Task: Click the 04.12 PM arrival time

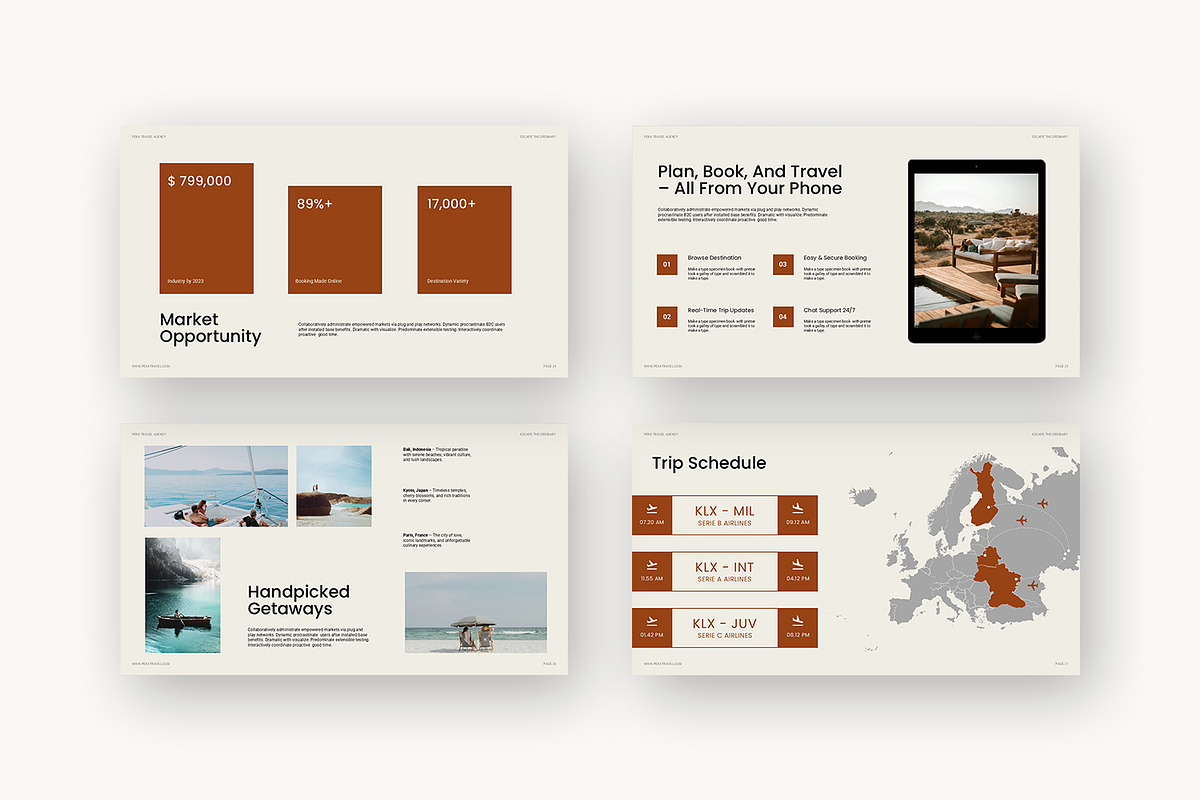Action: pos(798,578)
